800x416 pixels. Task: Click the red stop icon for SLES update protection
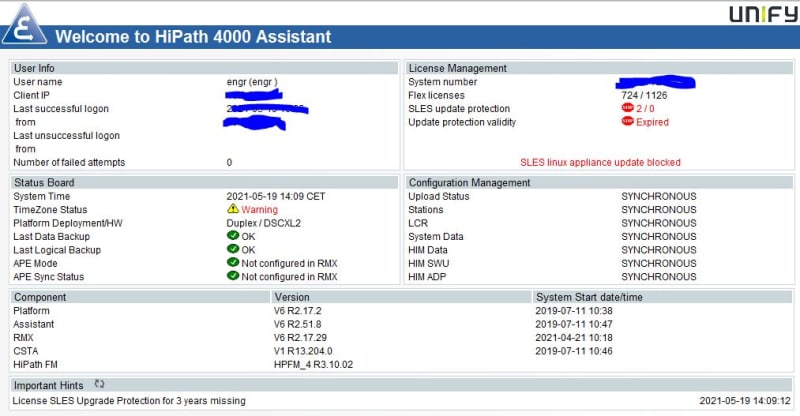click(627, 108)
